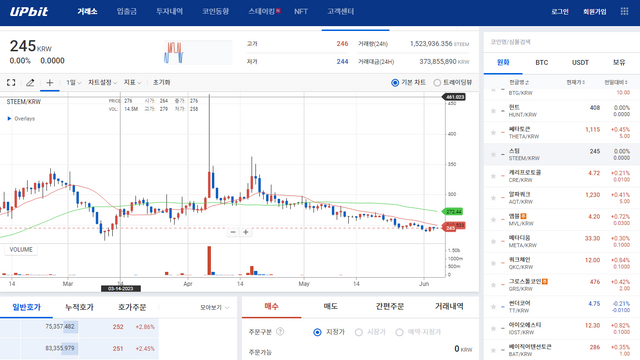Click the orange badge next to 그로스톨코인

545,281
